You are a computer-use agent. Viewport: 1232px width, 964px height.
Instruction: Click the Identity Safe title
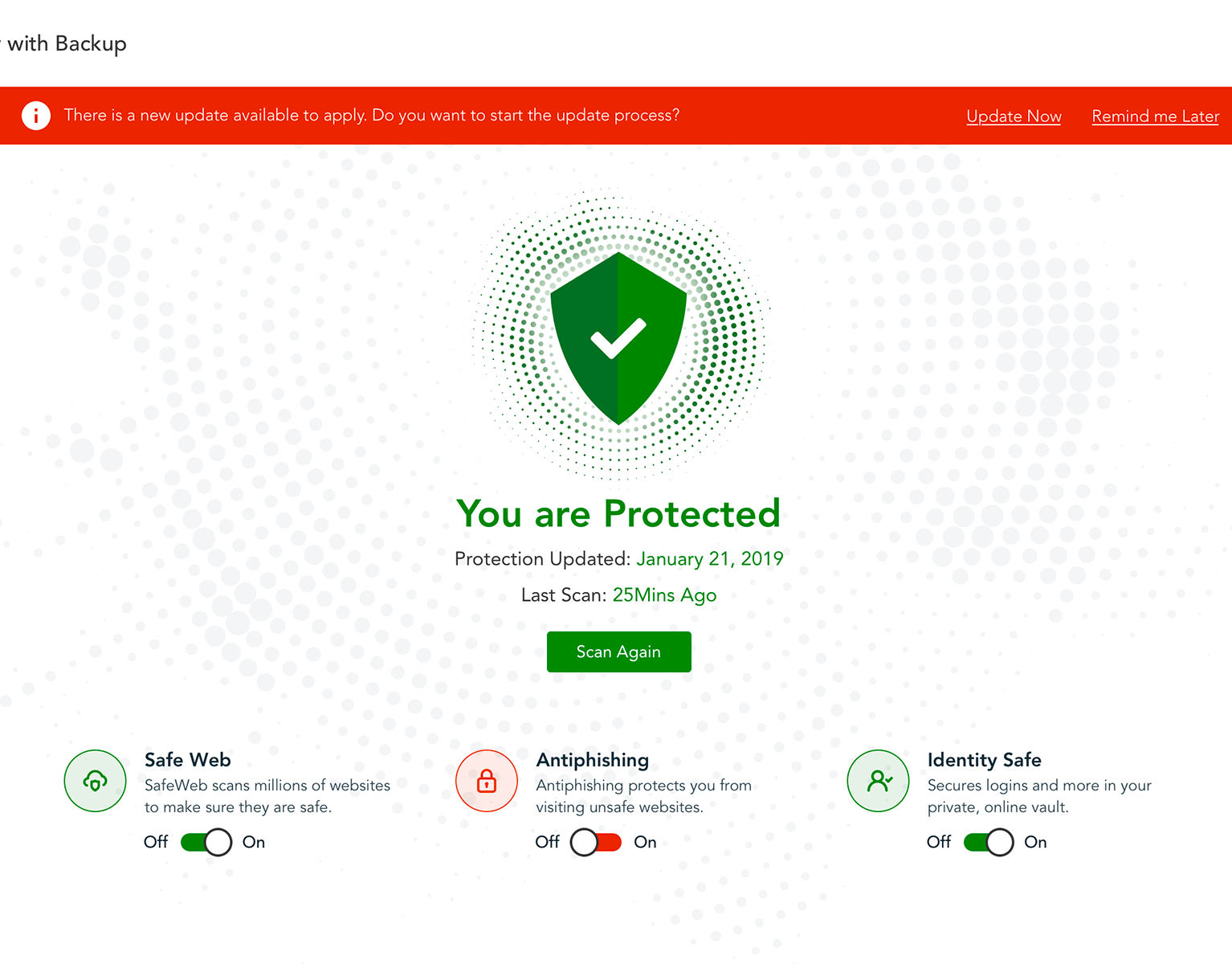(x=984, y=760)
